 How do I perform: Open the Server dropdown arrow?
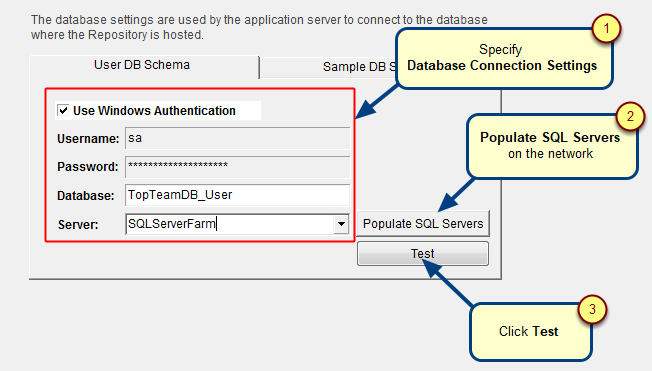tap(341, 224)
